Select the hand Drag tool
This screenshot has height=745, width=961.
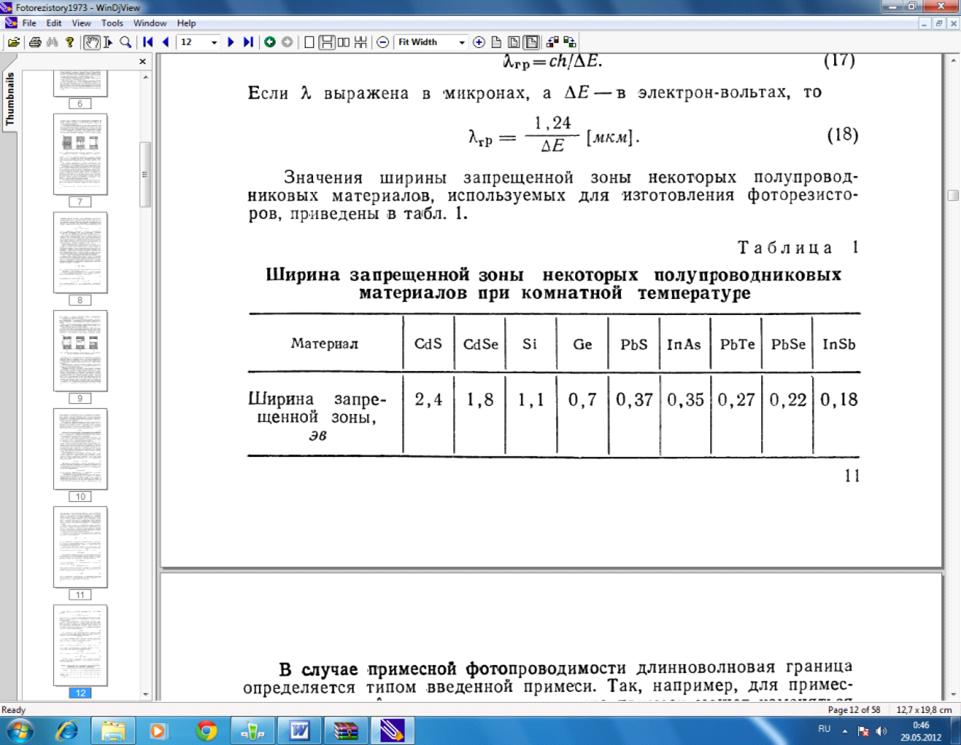point(91,42)
